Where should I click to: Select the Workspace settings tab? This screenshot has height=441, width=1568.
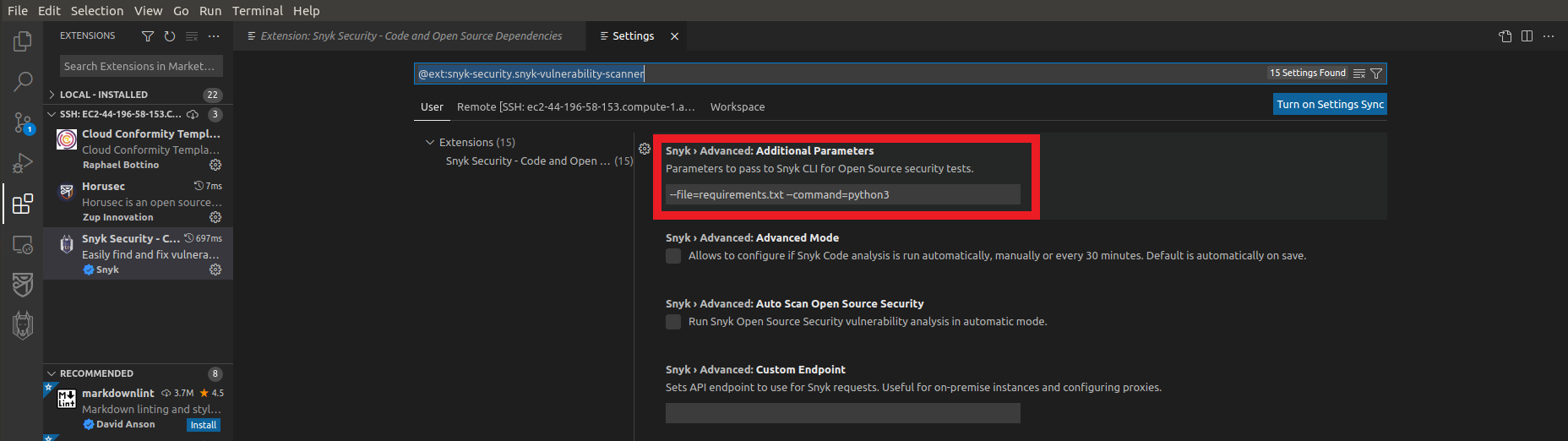coord(738,107)
